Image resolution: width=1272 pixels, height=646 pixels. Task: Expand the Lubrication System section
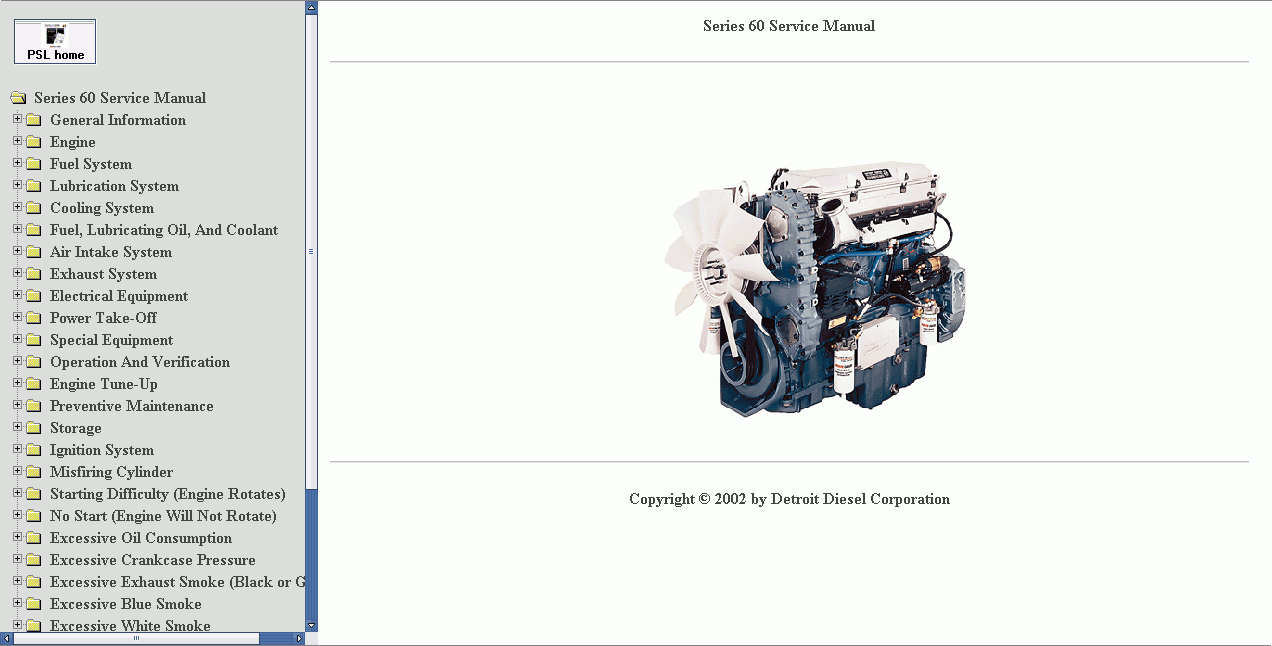pyautogui.click(x=16, y=185)
